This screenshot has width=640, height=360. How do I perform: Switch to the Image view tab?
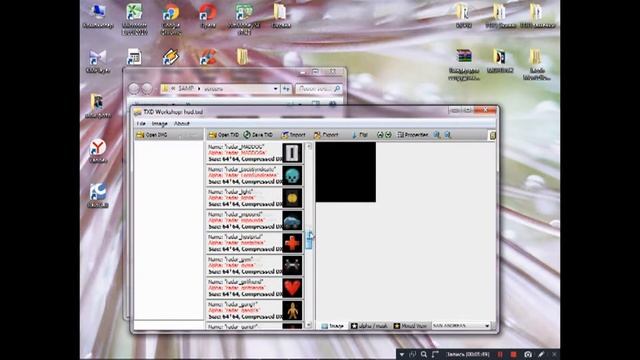click(333, 326)
